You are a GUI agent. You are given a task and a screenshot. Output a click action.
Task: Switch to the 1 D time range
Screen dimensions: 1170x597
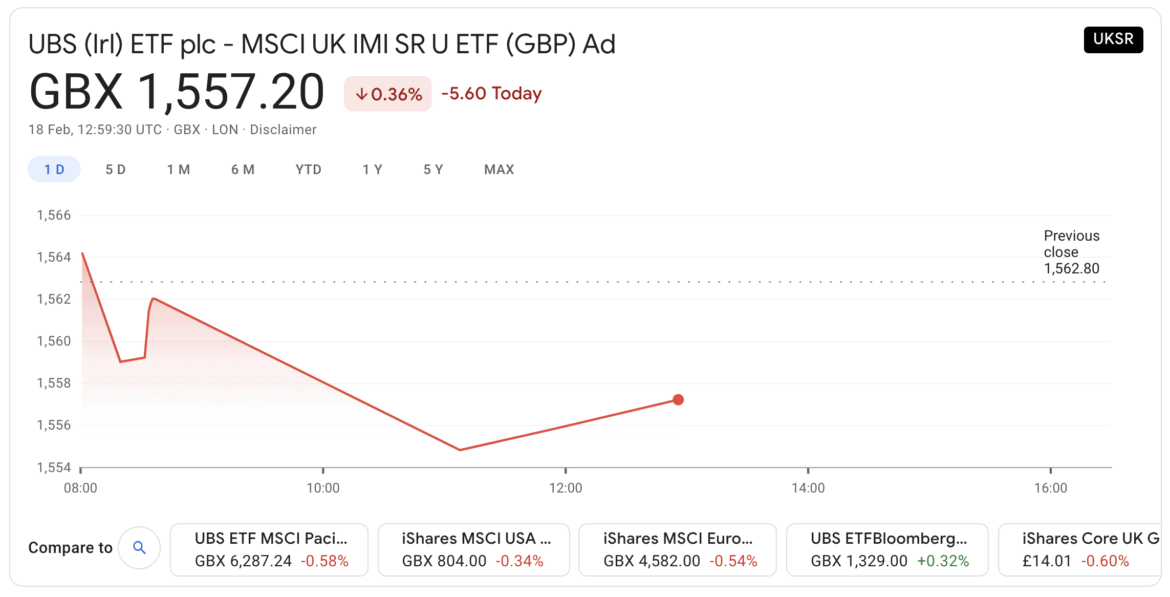(54, 169)
